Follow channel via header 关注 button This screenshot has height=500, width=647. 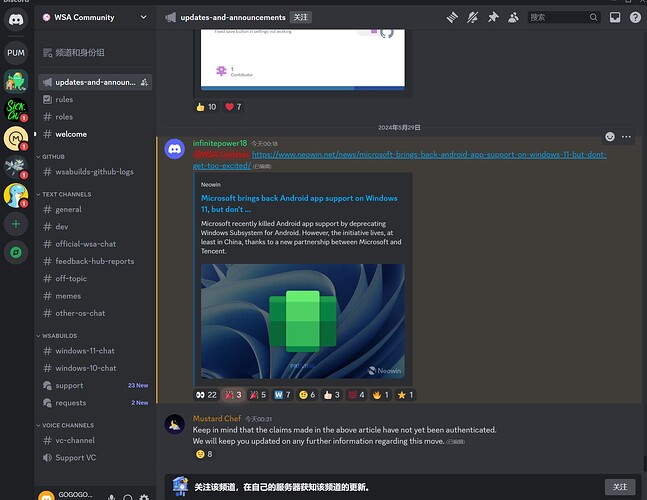pos(300,17)
